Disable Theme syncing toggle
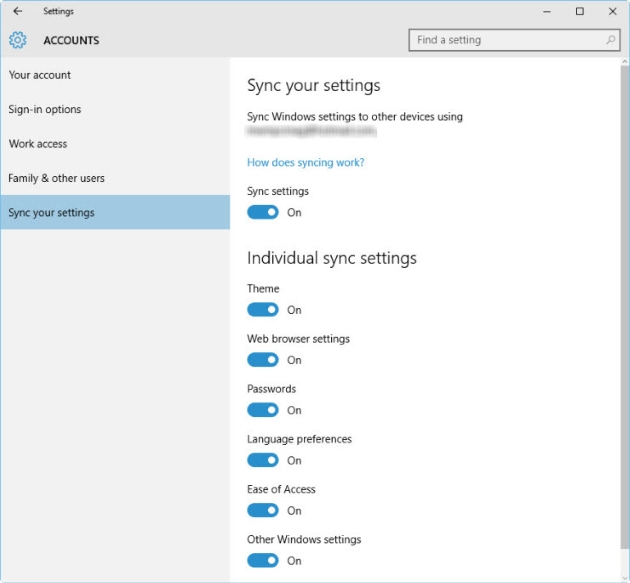Screen dimensions: 630x583 [x=263, y=310]
